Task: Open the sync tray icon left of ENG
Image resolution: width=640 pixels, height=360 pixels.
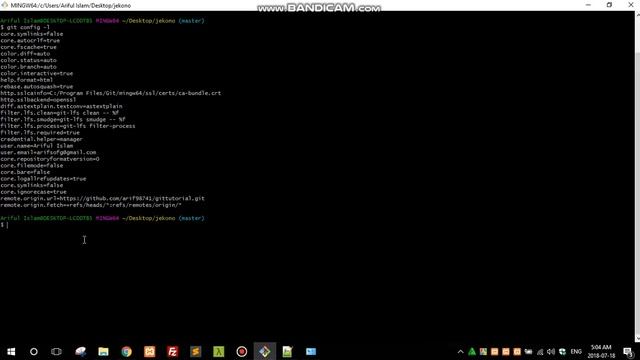Action: (562, 351)
